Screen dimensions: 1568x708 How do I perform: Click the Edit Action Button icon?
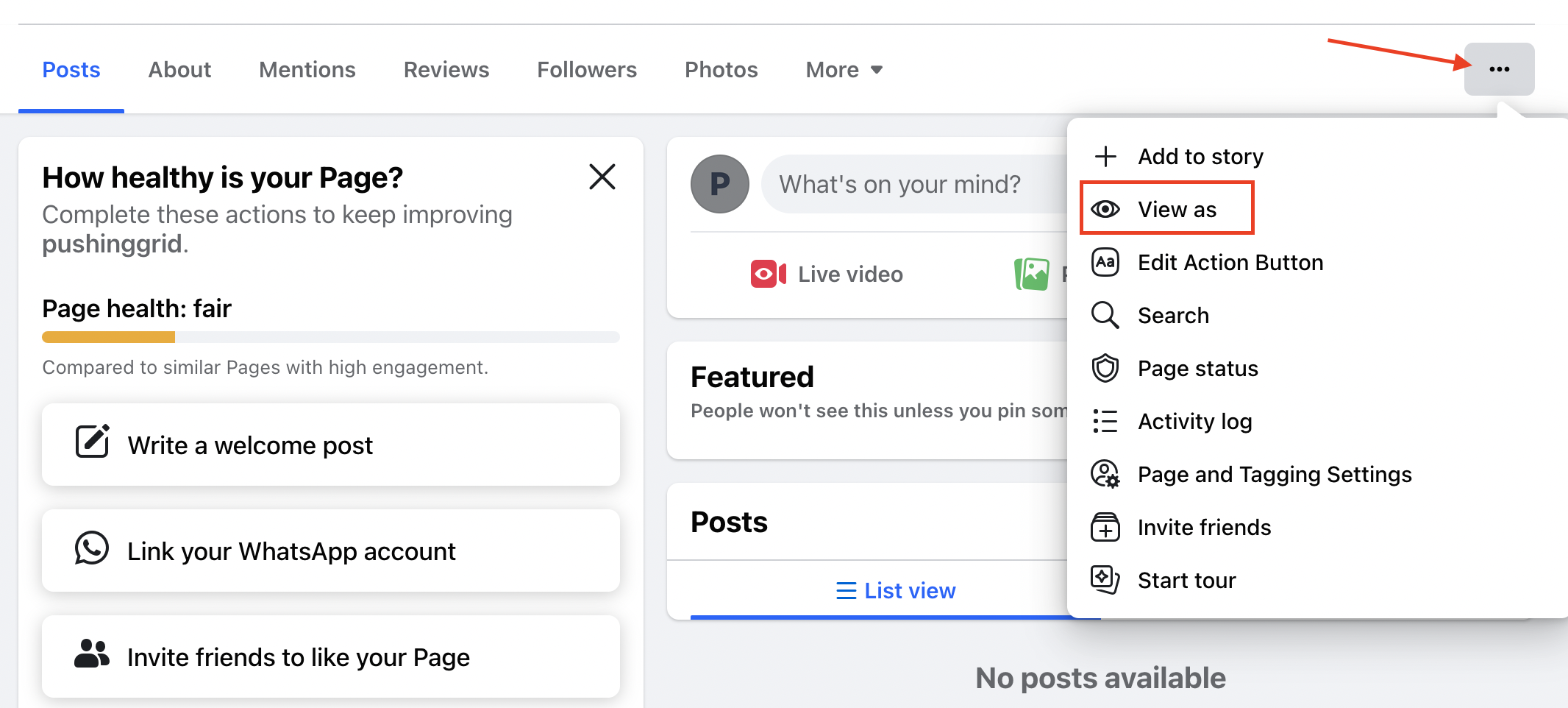(x=1105, y=262)
